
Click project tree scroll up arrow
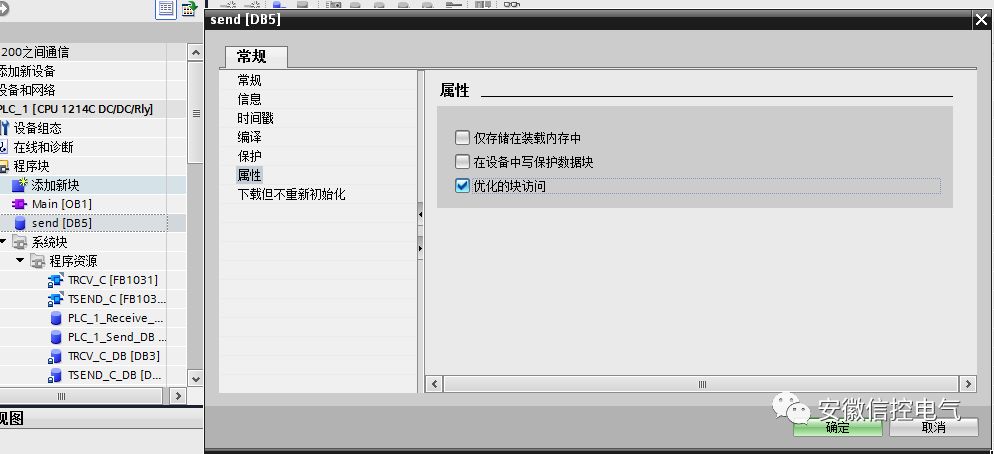[x=195, y=53]
